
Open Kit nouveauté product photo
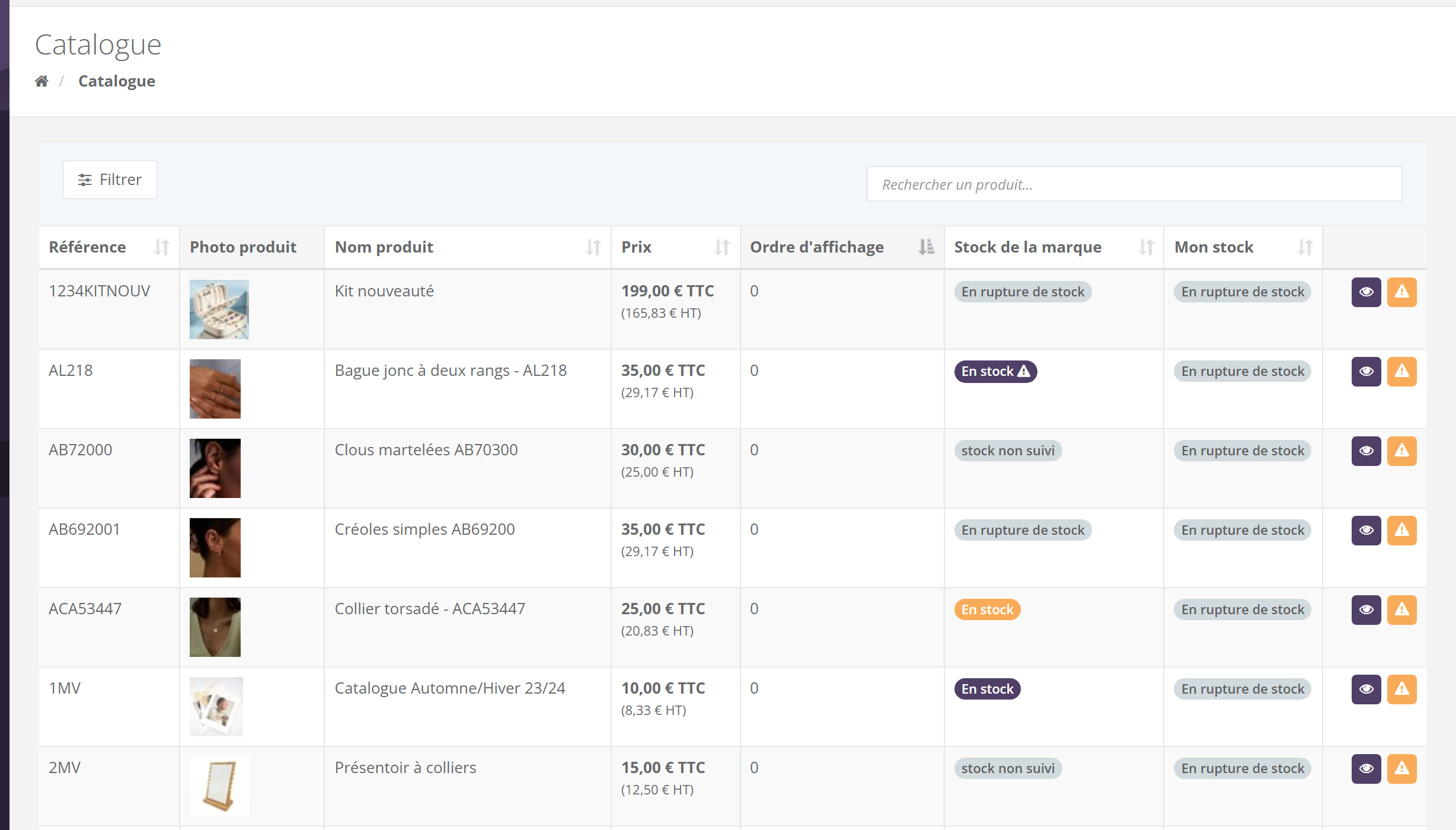click(219, 309)
